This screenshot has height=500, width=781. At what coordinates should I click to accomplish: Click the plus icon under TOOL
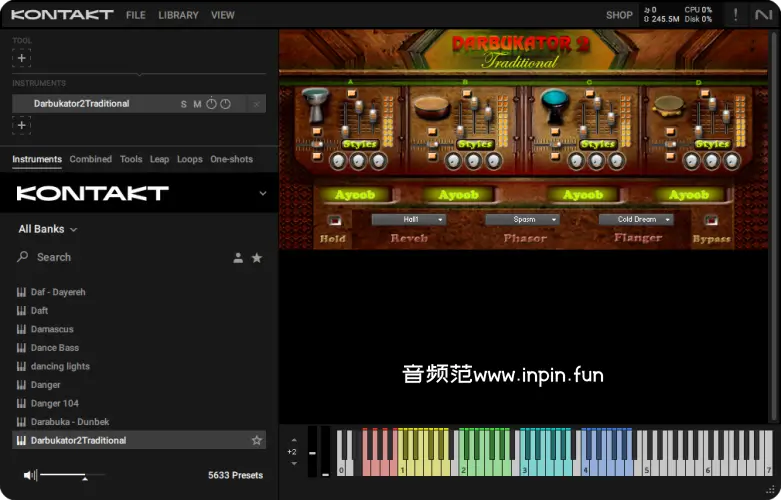coord(21,58)
